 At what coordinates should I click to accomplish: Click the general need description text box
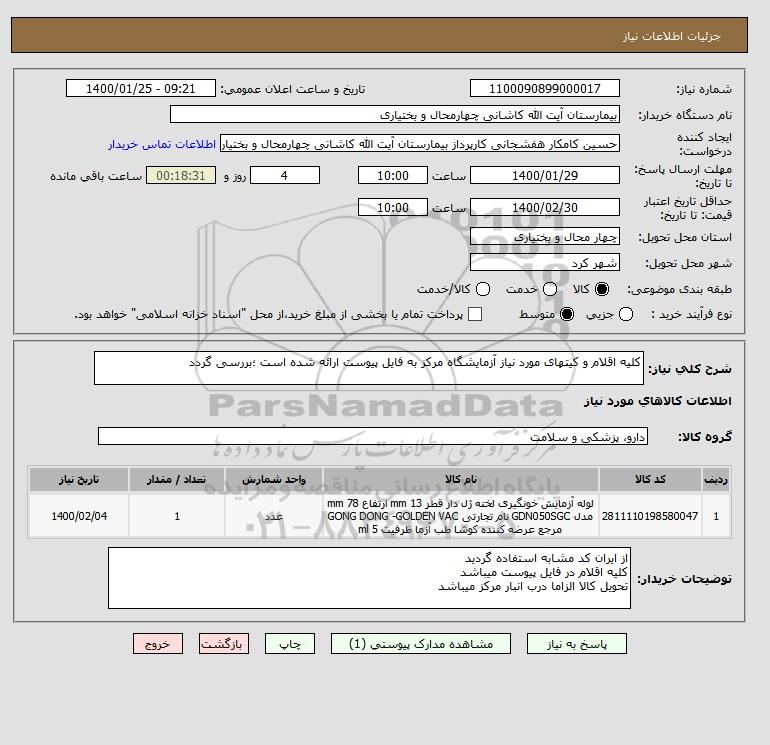coord(369,368)
